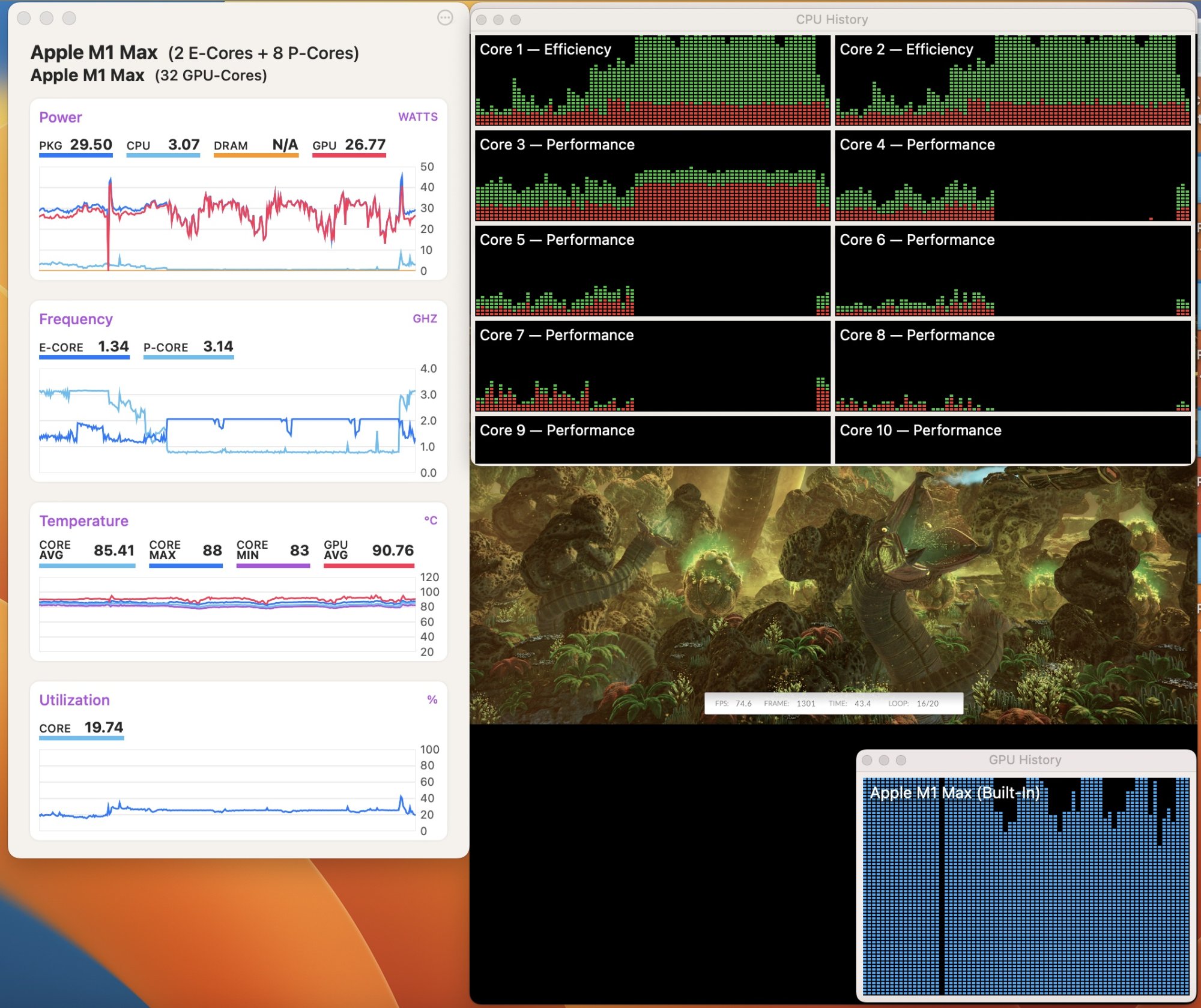Minimize the CPU History window

(498, 20)
